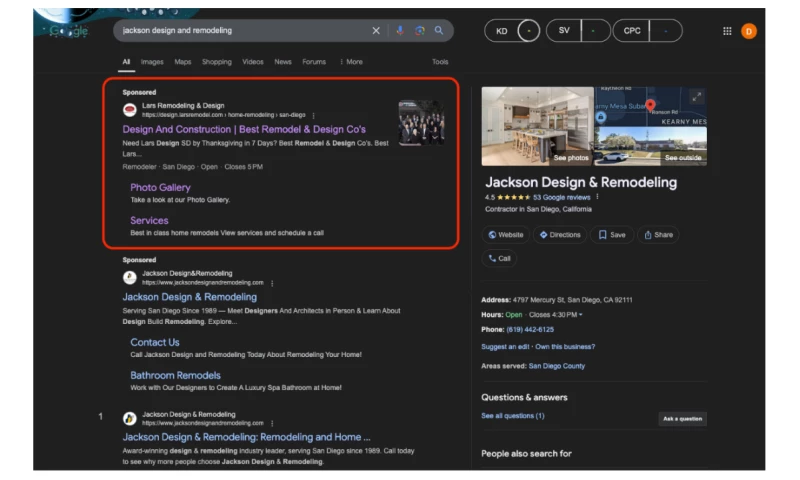
Task: Open the Design And Construction ad headline
Action: [x=244, y=129]
